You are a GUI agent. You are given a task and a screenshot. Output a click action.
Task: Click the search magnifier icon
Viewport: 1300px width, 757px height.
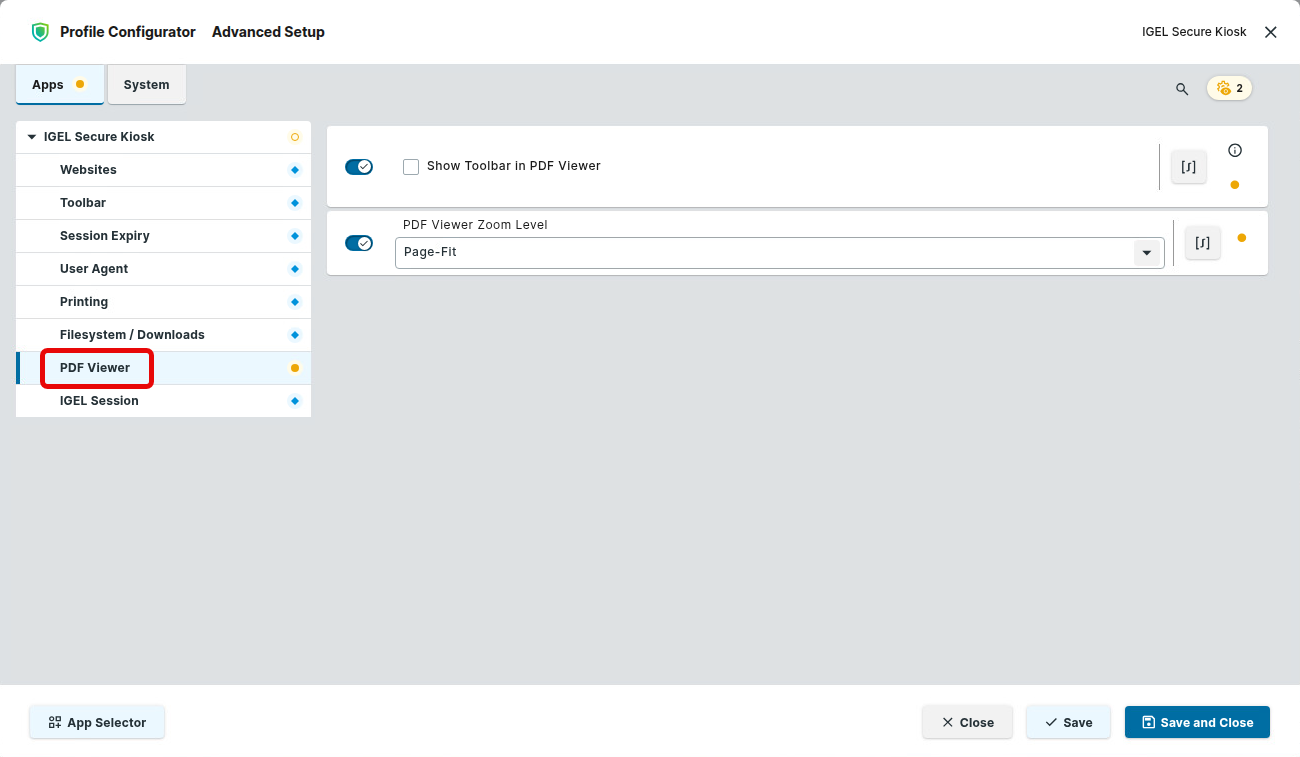click(x=1182, y=89)
